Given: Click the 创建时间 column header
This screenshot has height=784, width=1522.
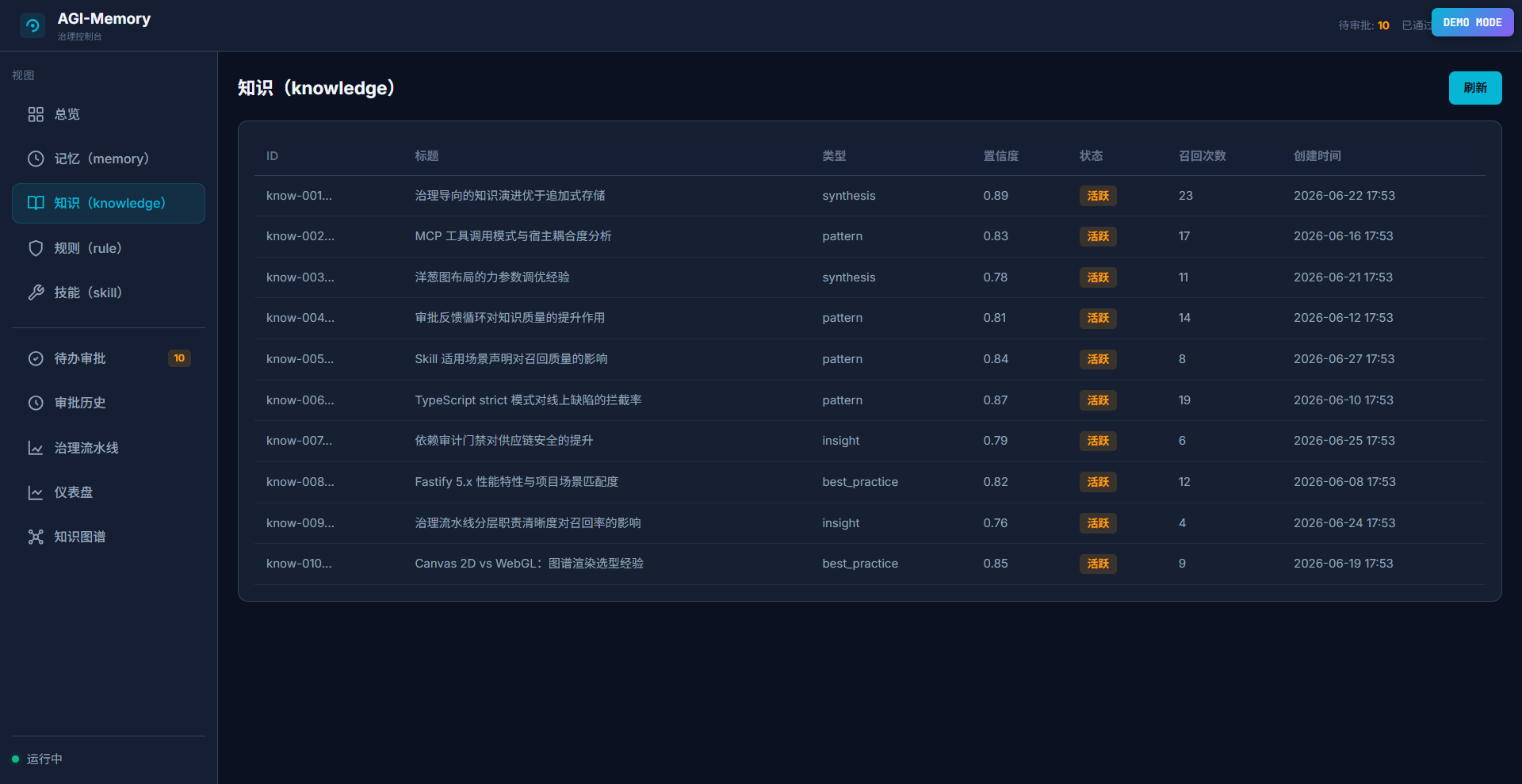Looking at the screenshot, I should [1317, 156].
